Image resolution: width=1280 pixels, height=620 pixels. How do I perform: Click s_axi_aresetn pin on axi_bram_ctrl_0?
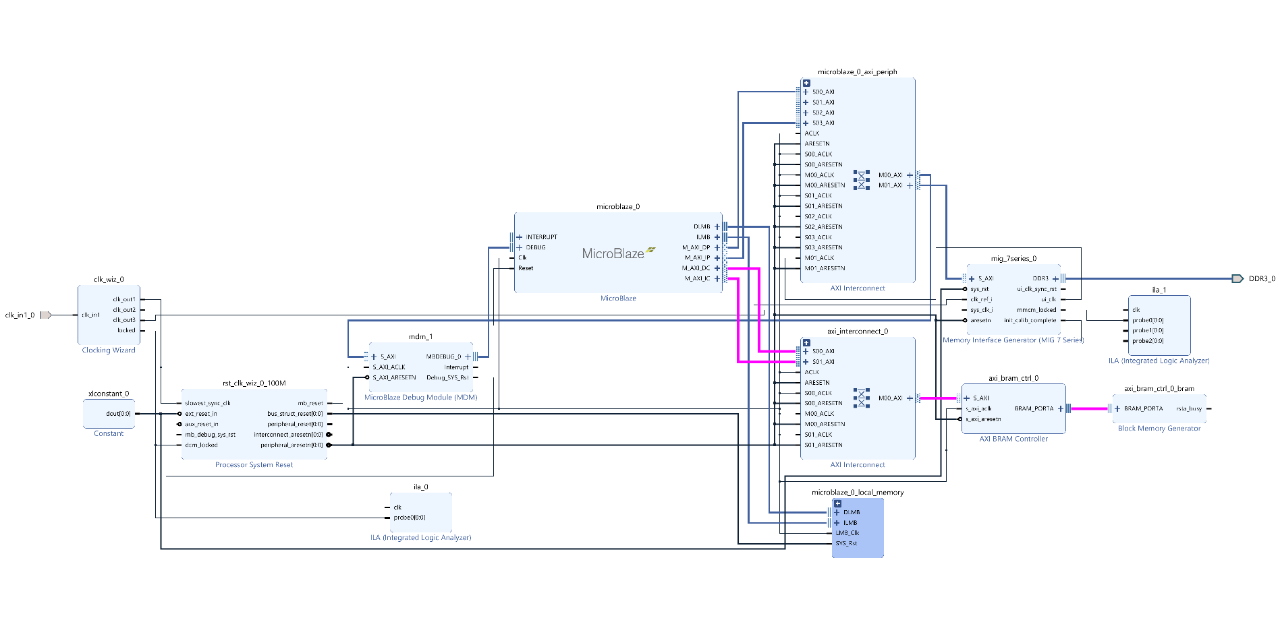[x=984, y=419]
